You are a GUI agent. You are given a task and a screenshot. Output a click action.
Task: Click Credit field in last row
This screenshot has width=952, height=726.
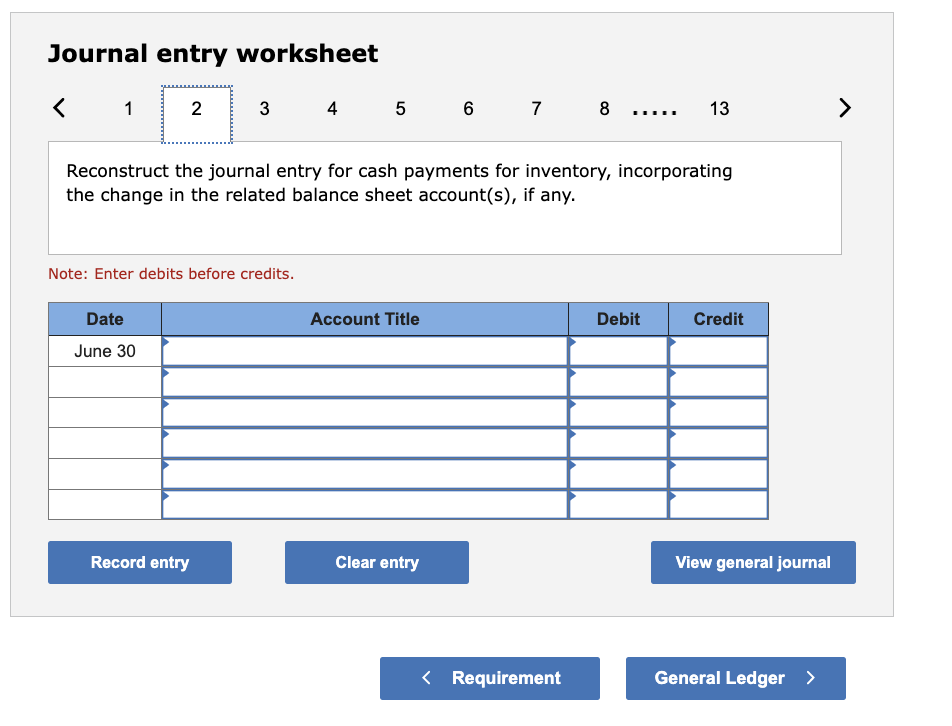[718, 504]
